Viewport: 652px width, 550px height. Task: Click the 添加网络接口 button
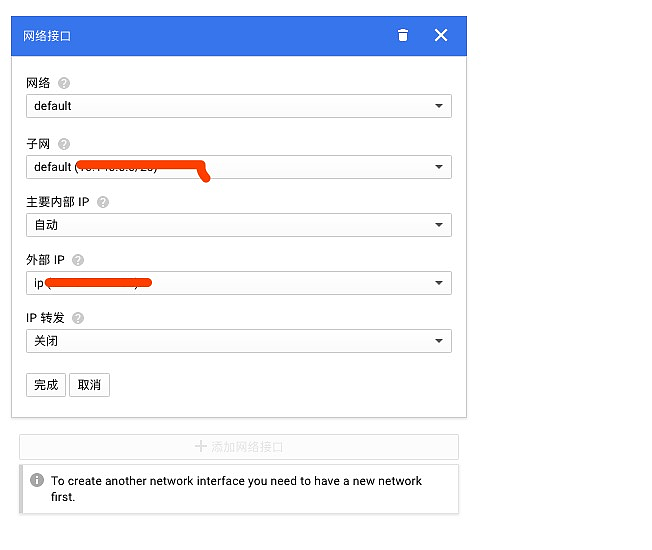tap(238, 447)
